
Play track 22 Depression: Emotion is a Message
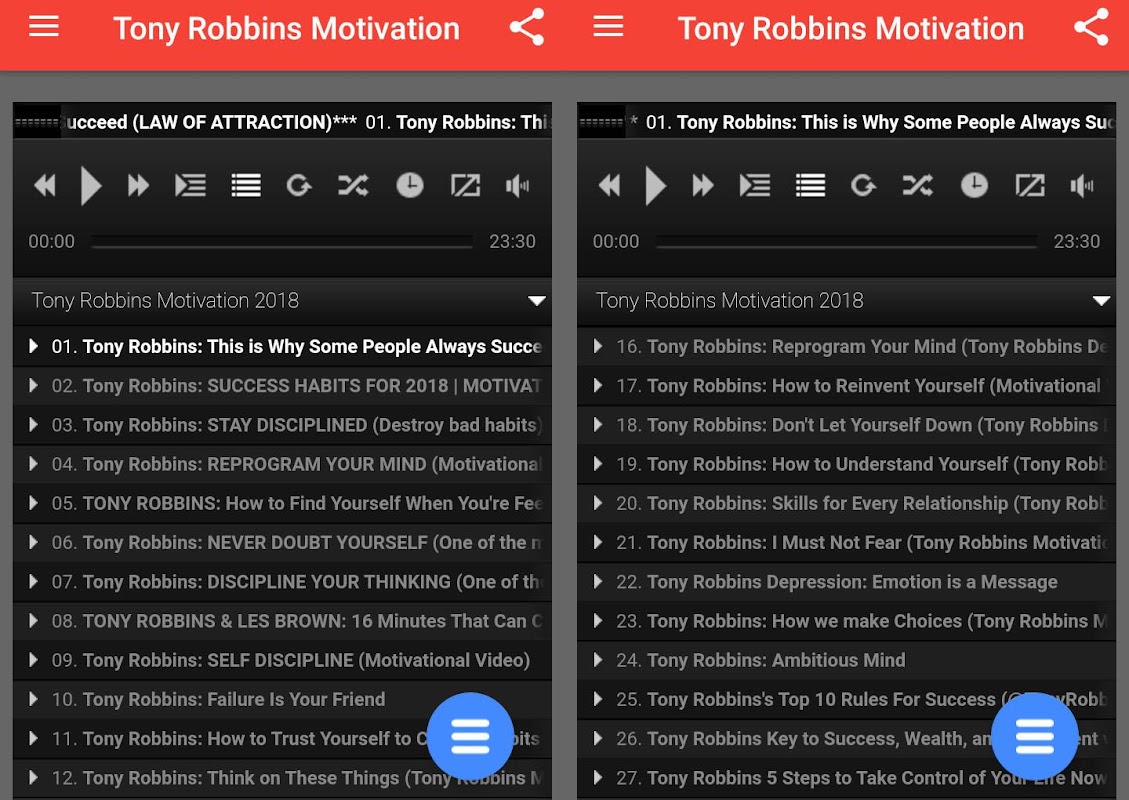tap(836, 582)
